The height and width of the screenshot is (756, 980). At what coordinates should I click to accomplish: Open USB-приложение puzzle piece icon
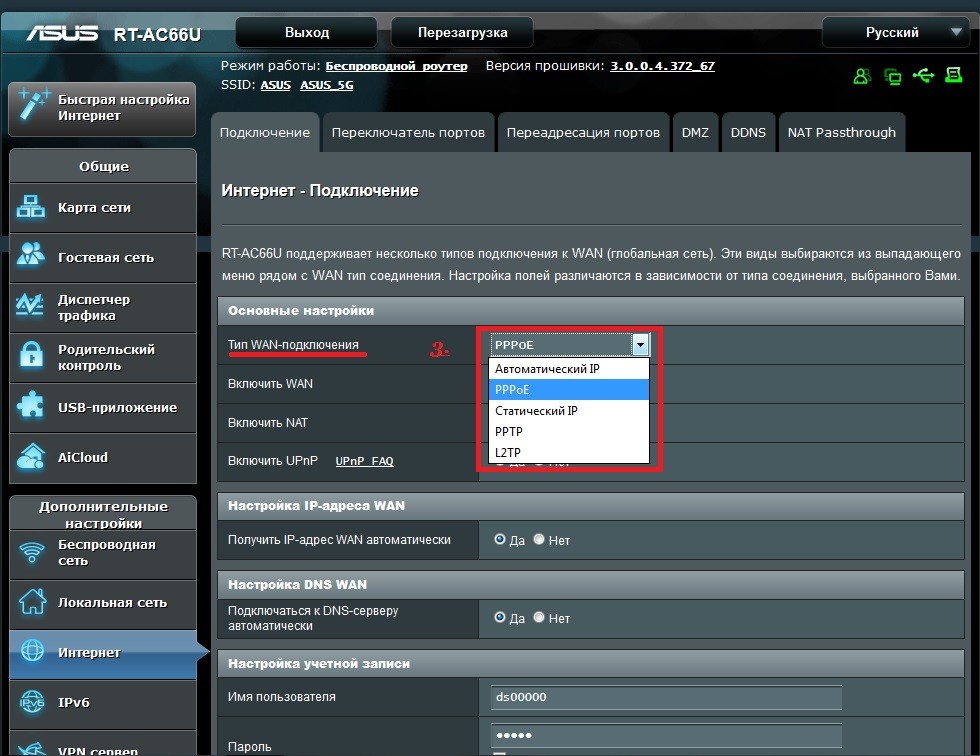[32, 407]
